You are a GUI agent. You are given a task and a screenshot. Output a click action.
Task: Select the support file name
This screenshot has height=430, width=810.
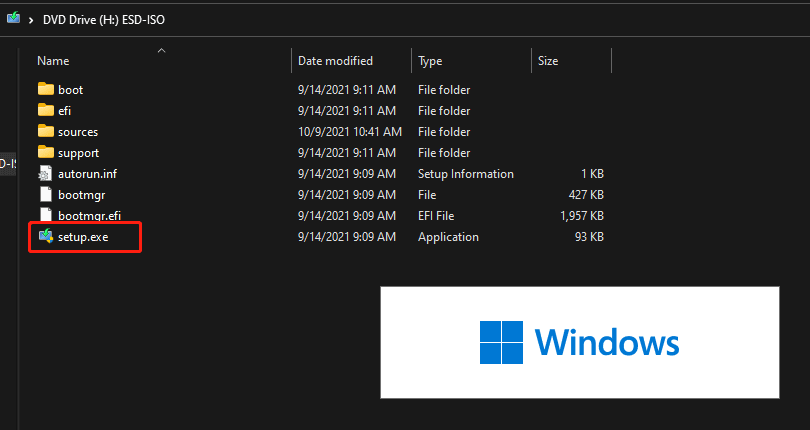coord(79,153)
